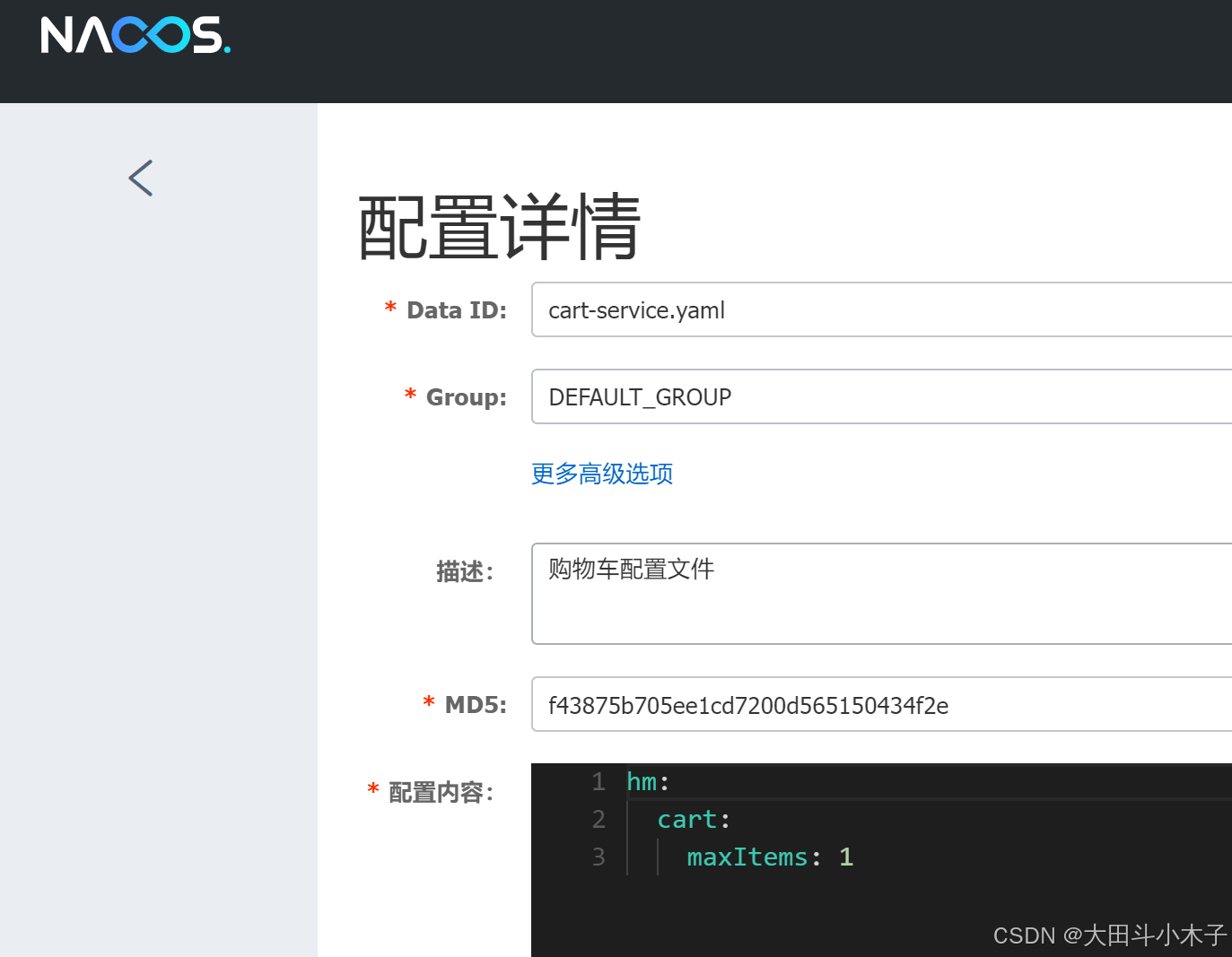Click the 'Group:' label
The height and width of the screenshot is (957, 1232).
[467, 397]
